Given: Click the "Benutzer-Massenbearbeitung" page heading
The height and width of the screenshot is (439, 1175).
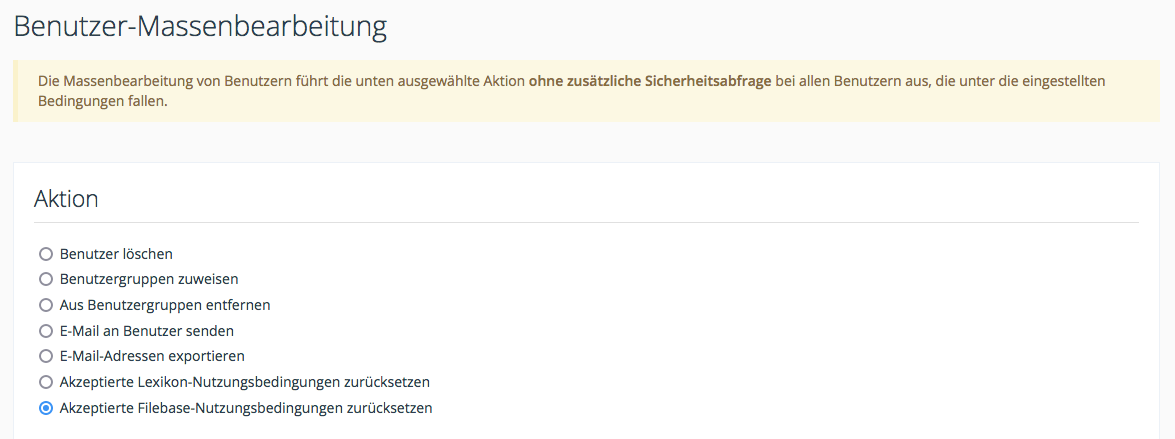Looking at the screenshot, I should (200, 26).
